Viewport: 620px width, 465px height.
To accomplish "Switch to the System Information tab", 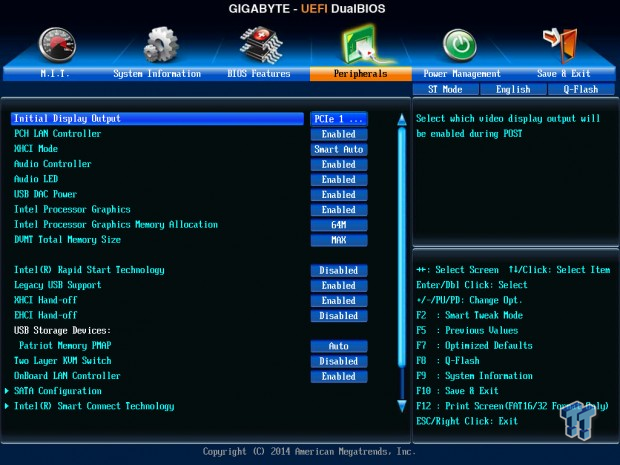I will (x=157, y=74).
